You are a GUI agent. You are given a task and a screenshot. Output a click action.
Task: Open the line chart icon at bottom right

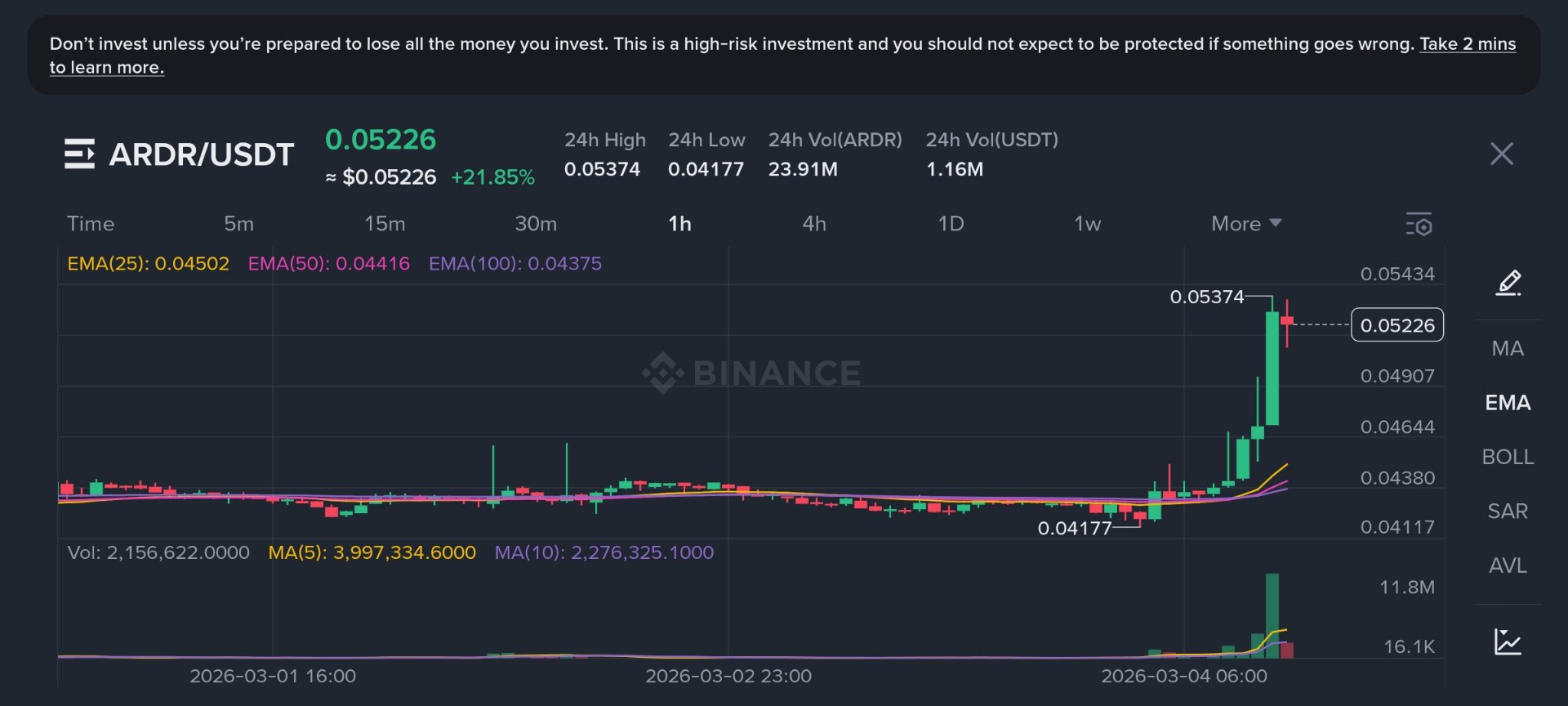(x=1508, y=641)
